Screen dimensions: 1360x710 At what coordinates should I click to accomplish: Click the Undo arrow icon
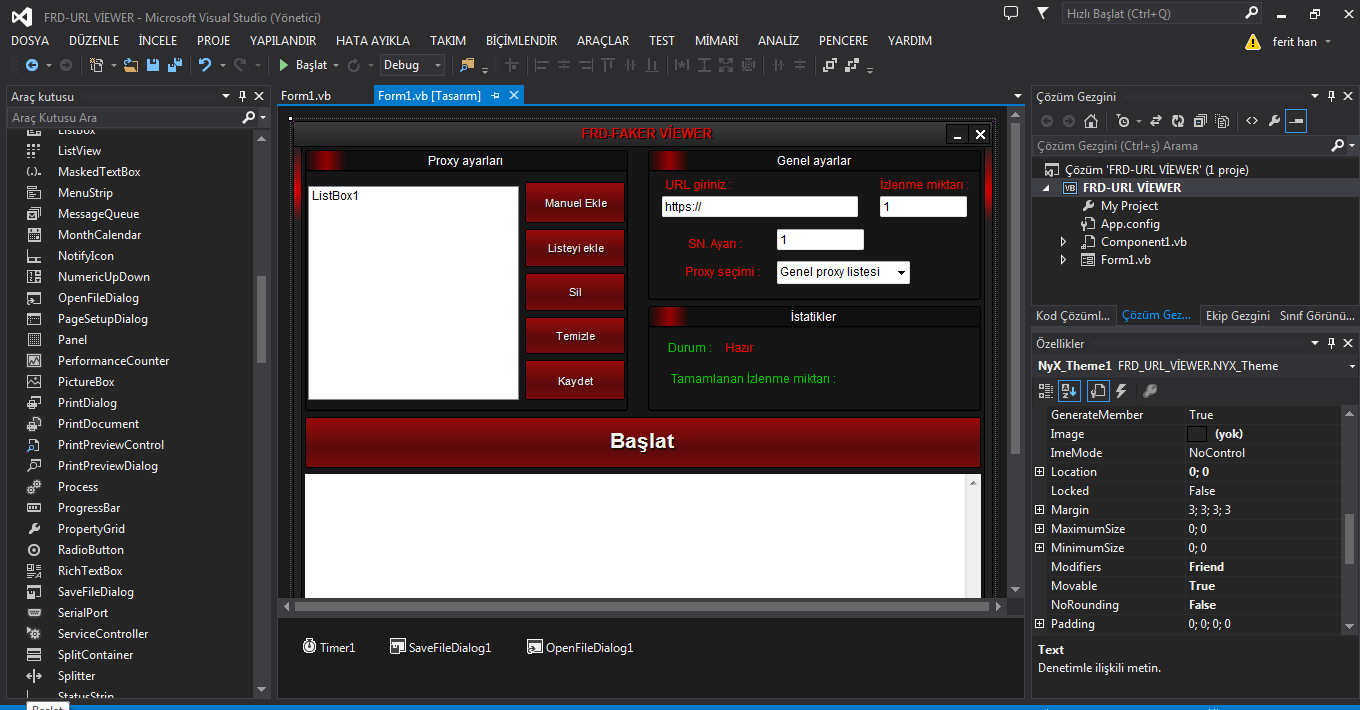[205, 65]
